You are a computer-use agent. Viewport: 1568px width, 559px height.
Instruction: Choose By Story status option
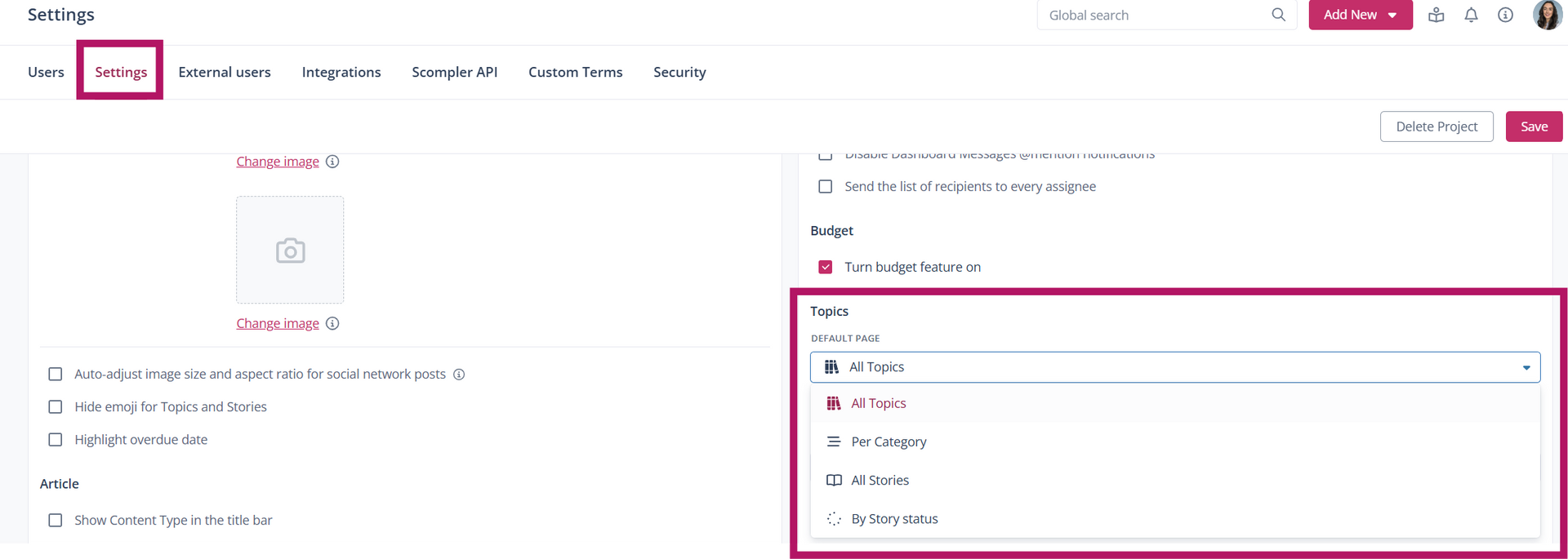click(x=894, y=519)
